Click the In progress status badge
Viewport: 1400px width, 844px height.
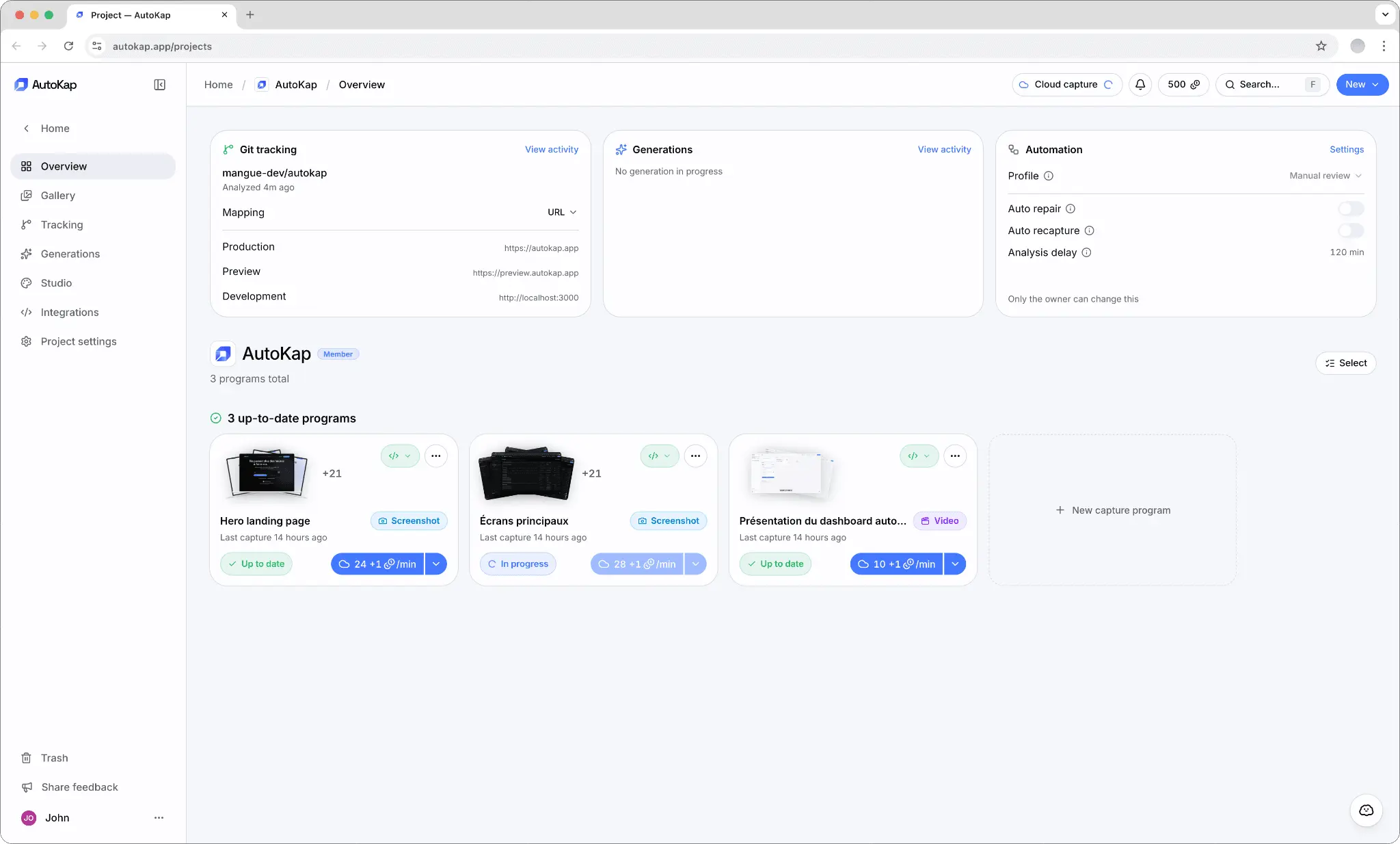[518, 564]
